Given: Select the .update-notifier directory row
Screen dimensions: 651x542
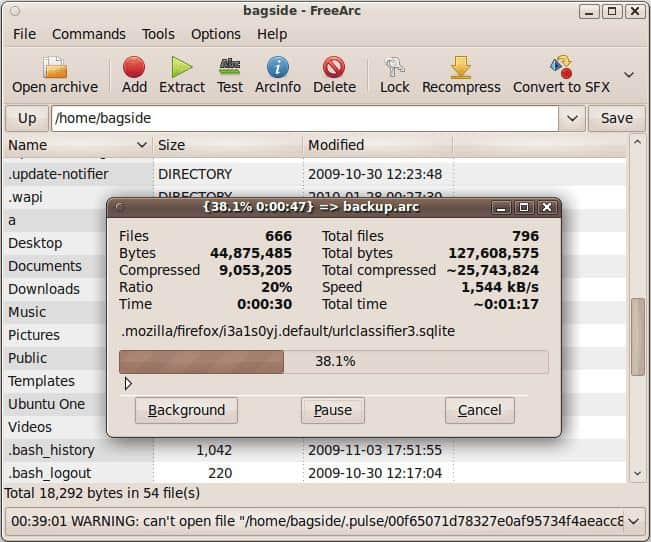Looking at the screenshot, I should tap(315, 174).
